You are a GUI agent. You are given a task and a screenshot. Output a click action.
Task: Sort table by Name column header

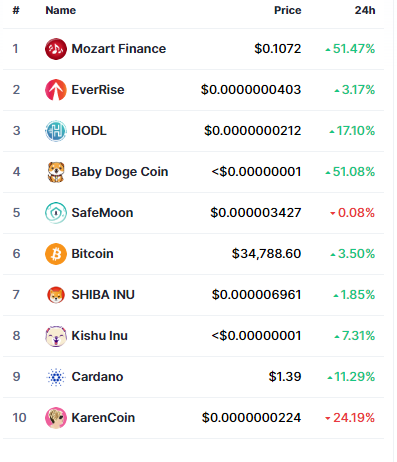click(61, 10)
